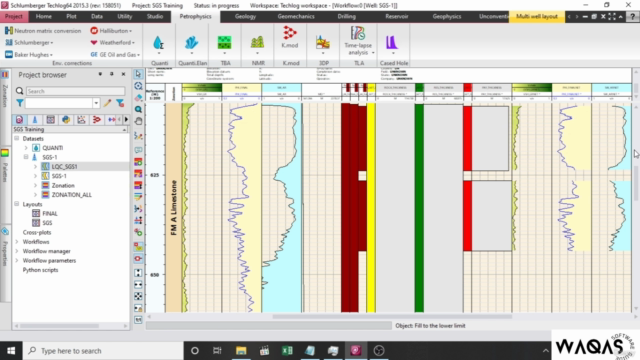
Task: Select the hand pan tool
Action: tap(138, 121)
